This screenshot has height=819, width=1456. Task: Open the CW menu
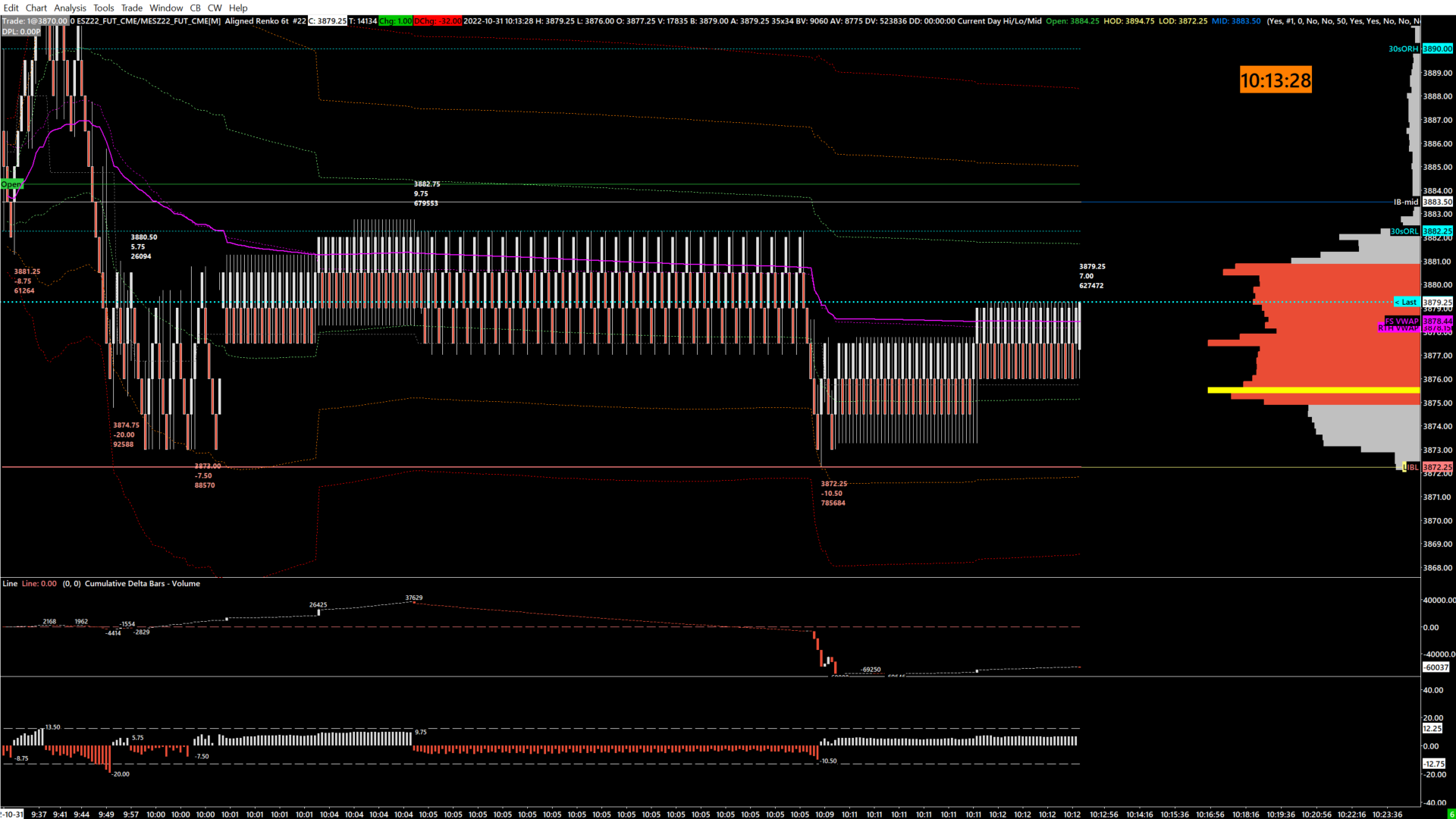pyautogui.click(x=215, y=8)
